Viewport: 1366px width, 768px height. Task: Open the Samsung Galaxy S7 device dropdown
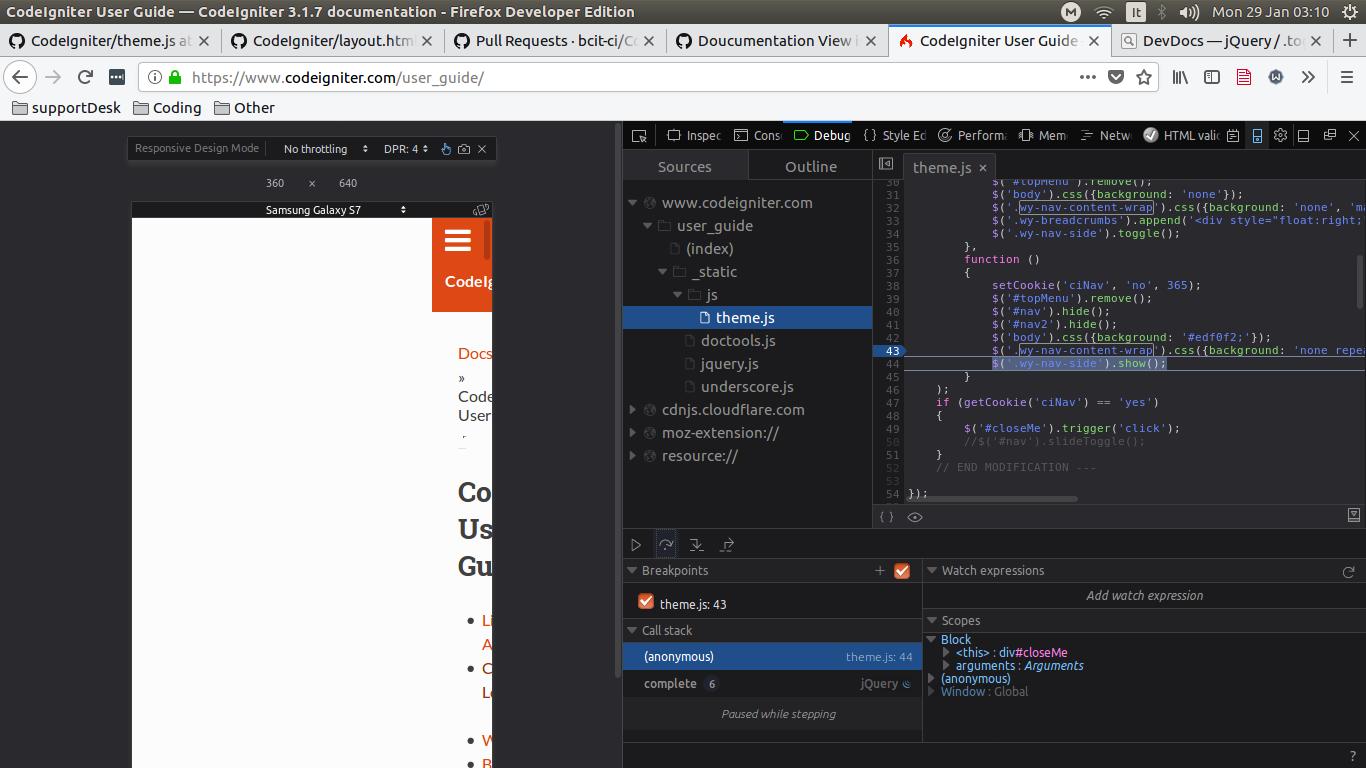pyautogui.click(x=336, y=210)
